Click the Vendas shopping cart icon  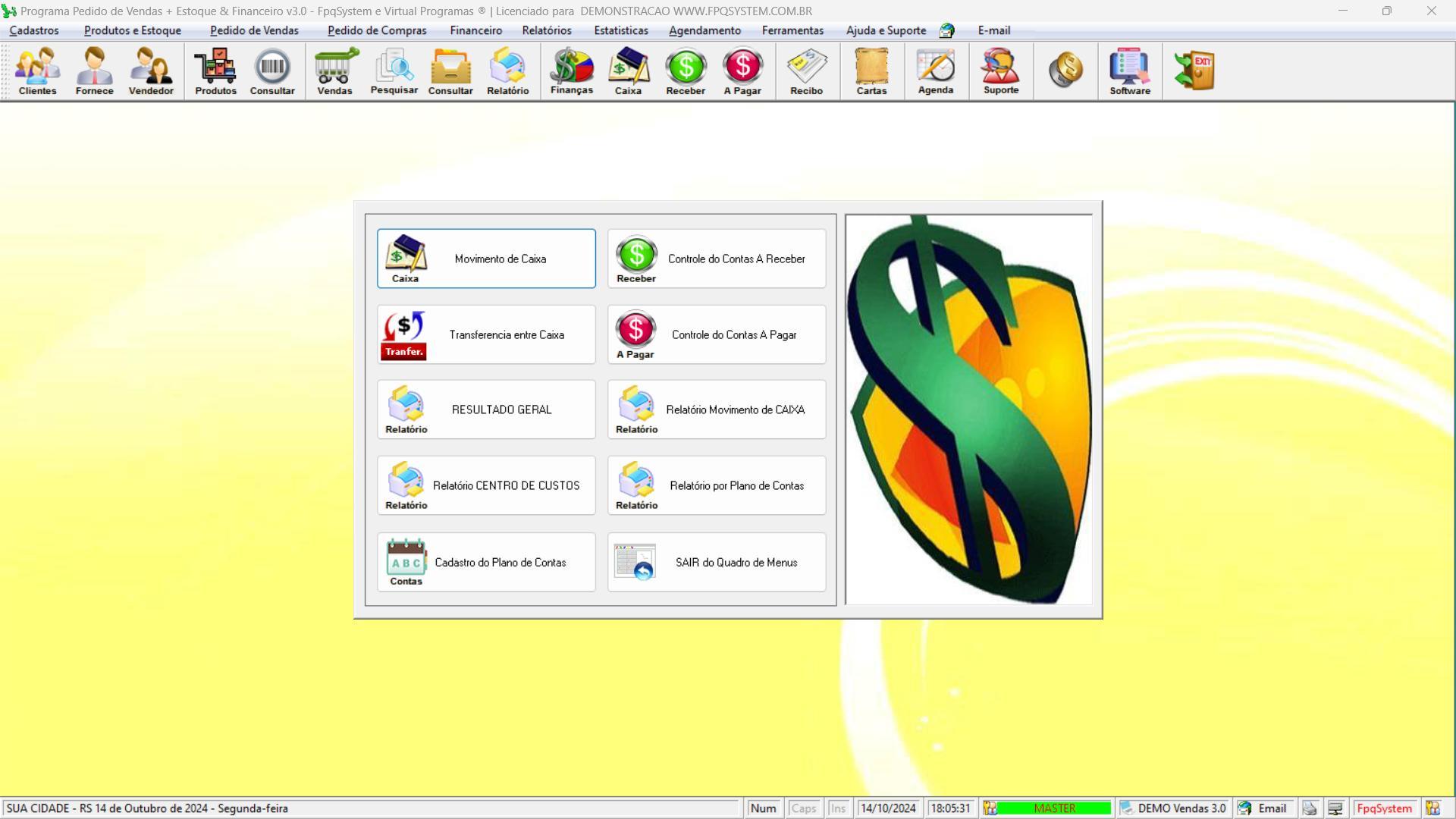point(334,71)
